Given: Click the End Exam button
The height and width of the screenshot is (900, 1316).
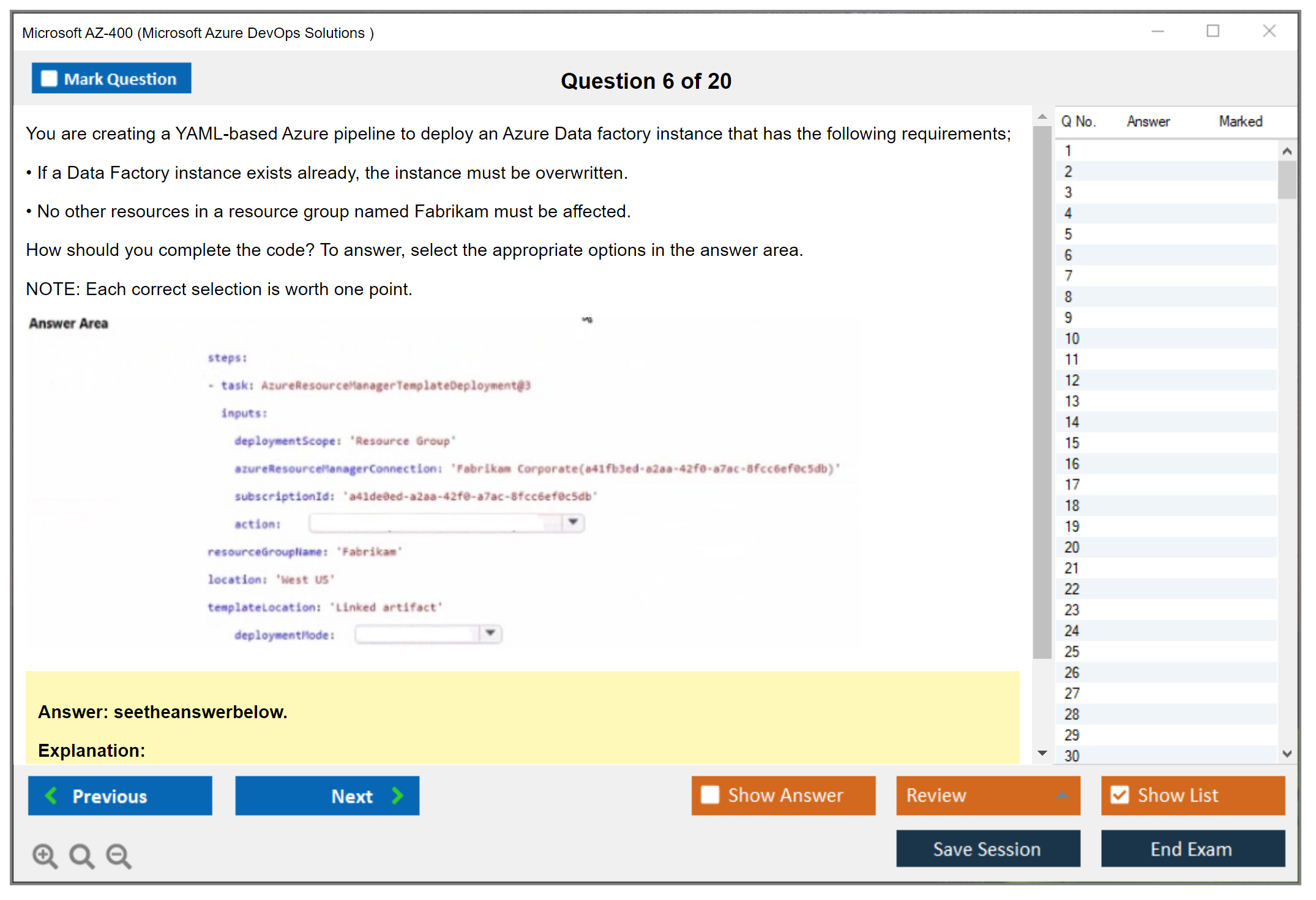Looking at the screenshot, I should pyautogui.click(x=1192, y=849).
